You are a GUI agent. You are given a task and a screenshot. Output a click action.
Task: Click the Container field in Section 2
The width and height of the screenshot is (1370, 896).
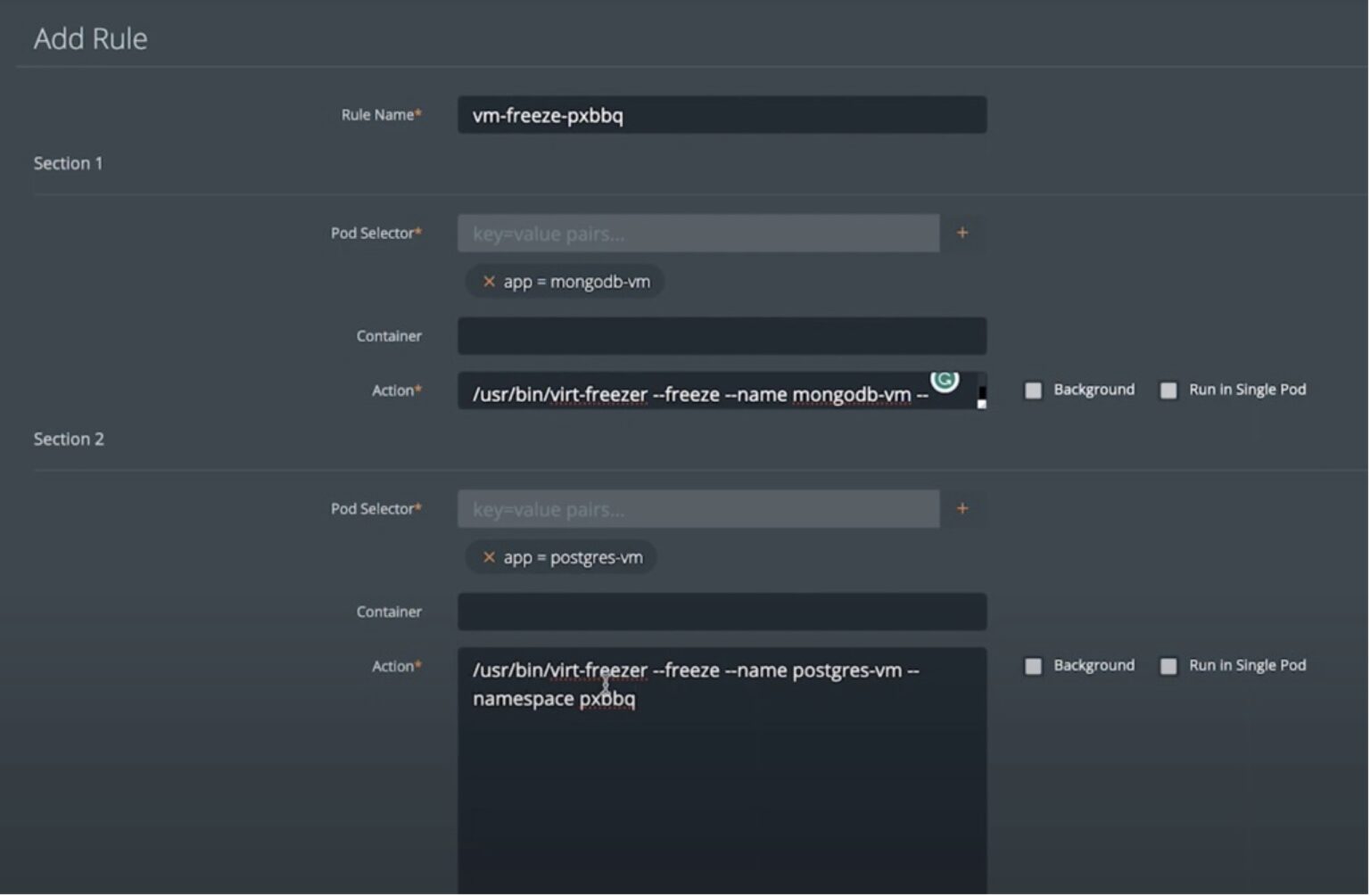pyautogui.click(x=721, y=612)
